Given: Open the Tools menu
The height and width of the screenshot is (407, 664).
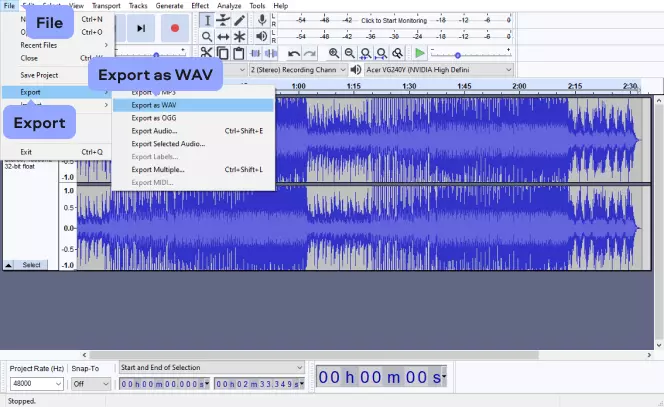Looking at the screenshot, I should coord(257,6).
